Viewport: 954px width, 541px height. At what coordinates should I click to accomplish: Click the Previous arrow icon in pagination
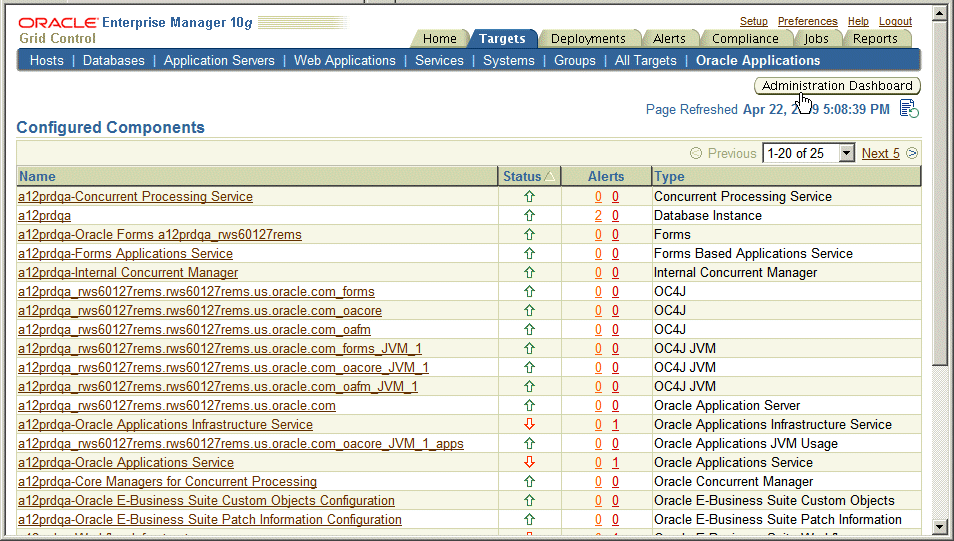(x=696, y=153)
